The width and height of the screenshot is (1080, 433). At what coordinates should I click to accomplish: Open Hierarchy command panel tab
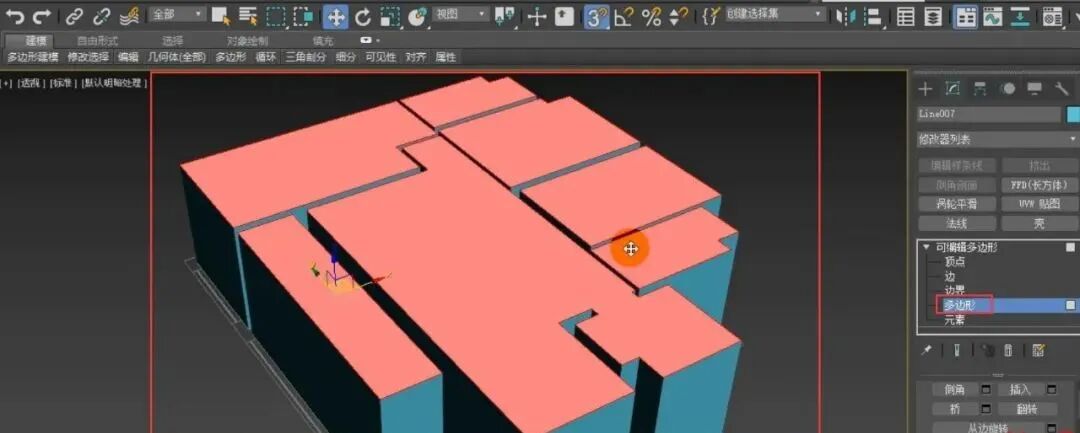[979, 89]
